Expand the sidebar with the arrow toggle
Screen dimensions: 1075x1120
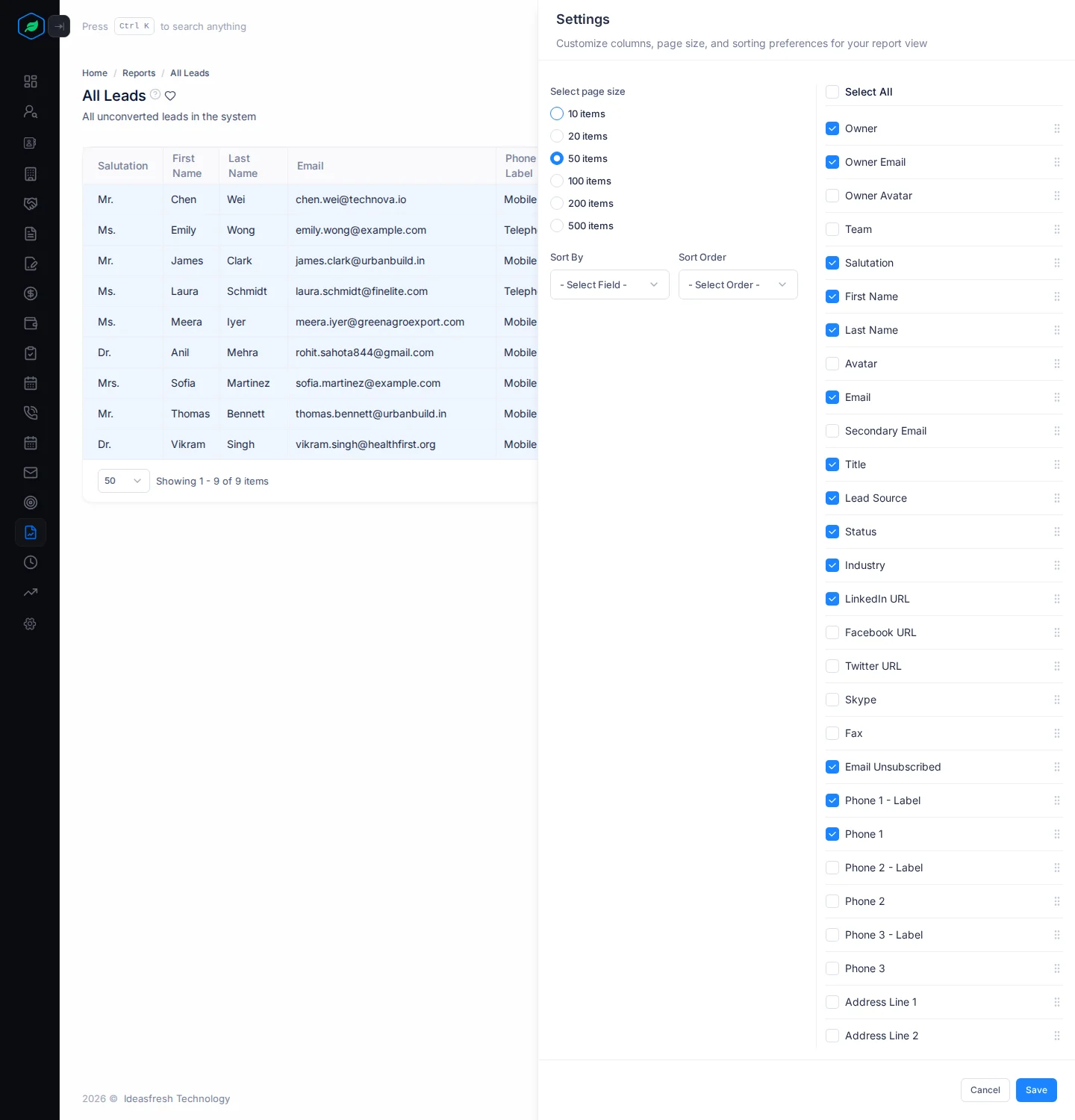[59, 26]
